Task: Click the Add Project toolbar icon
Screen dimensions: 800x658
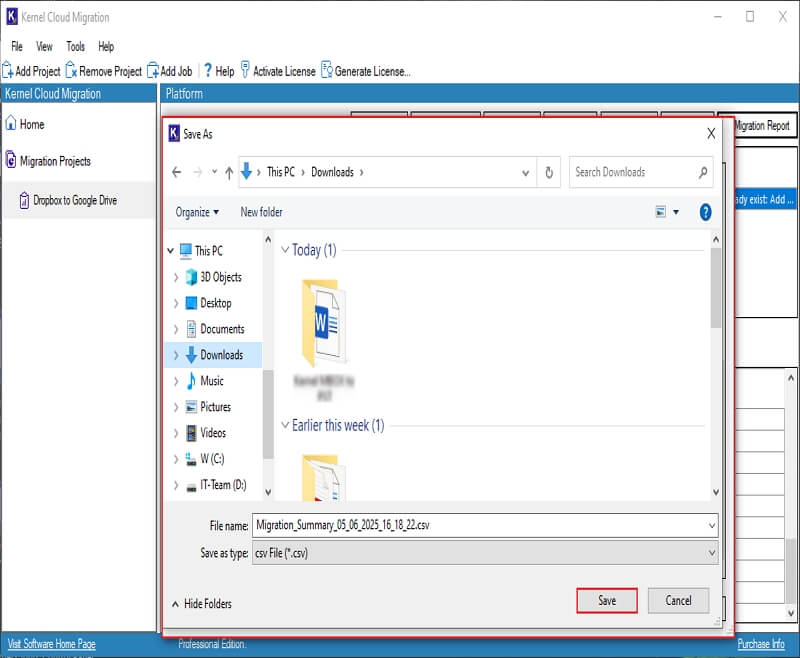Action: pyautogui.click(x=8, y=70)
